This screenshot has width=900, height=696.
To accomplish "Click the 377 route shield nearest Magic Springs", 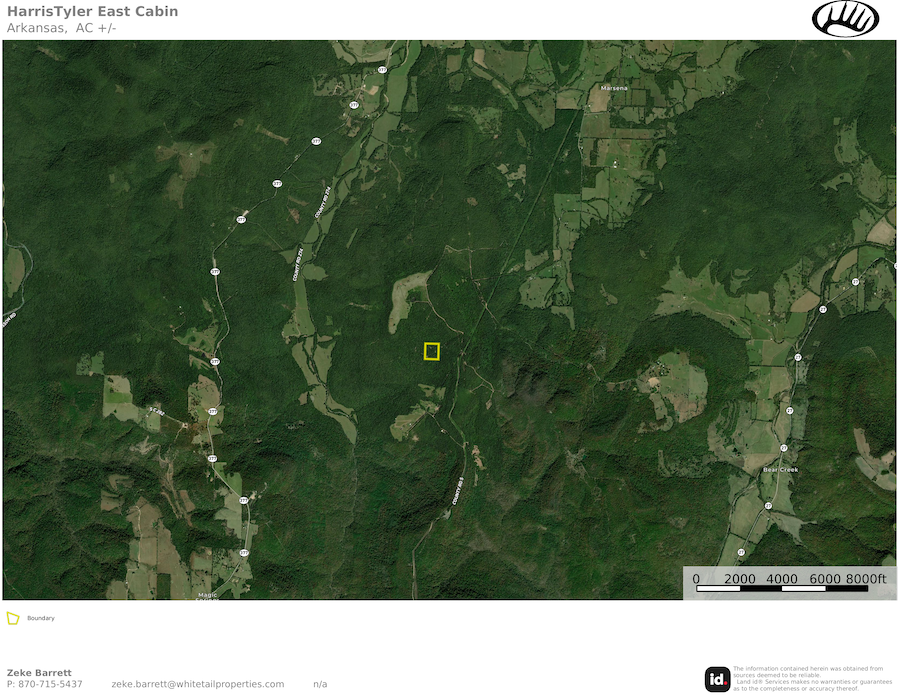I will [x=244, y=553].
